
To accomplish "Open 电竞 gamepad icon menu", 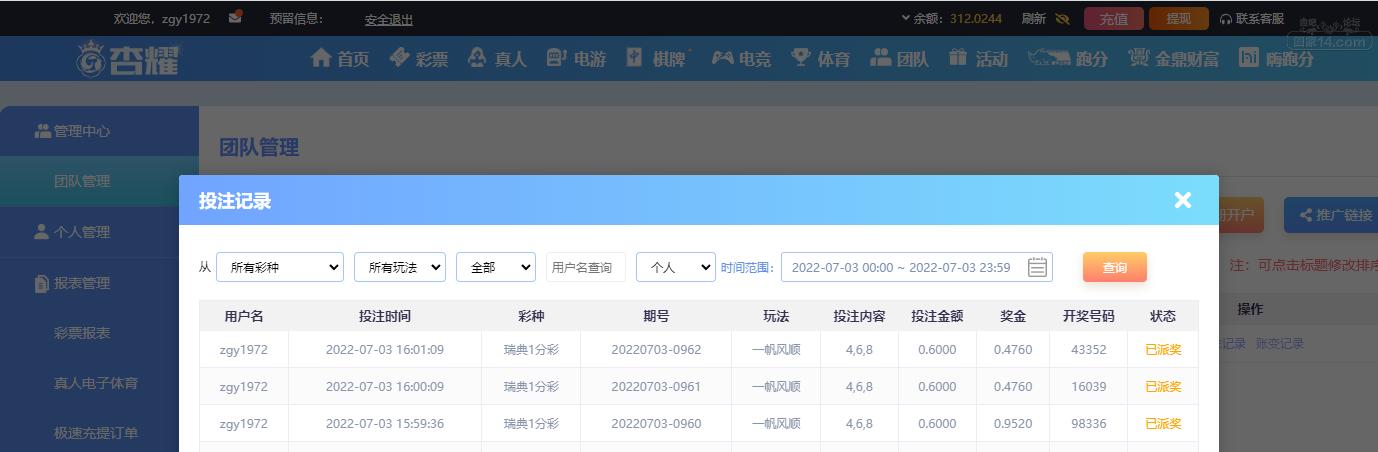I will (722, 58).
